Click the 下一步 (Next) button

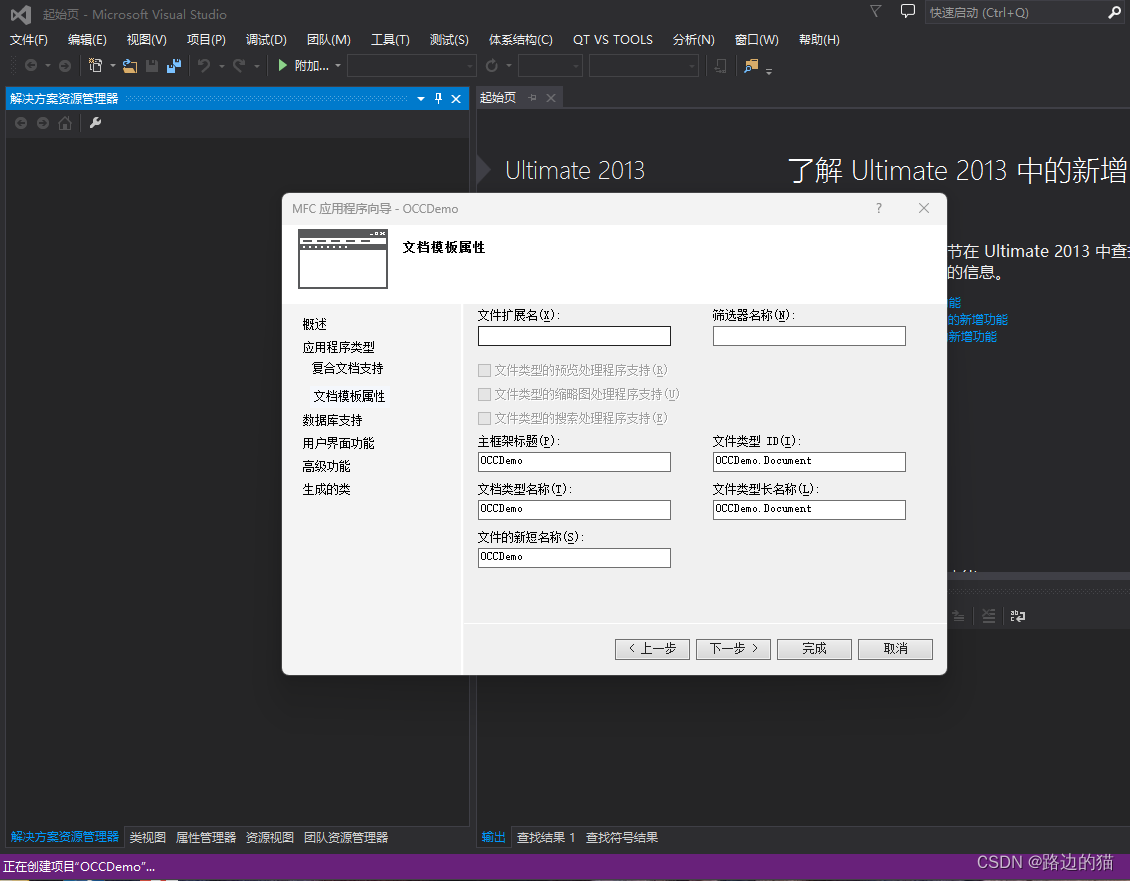(733, 649)
